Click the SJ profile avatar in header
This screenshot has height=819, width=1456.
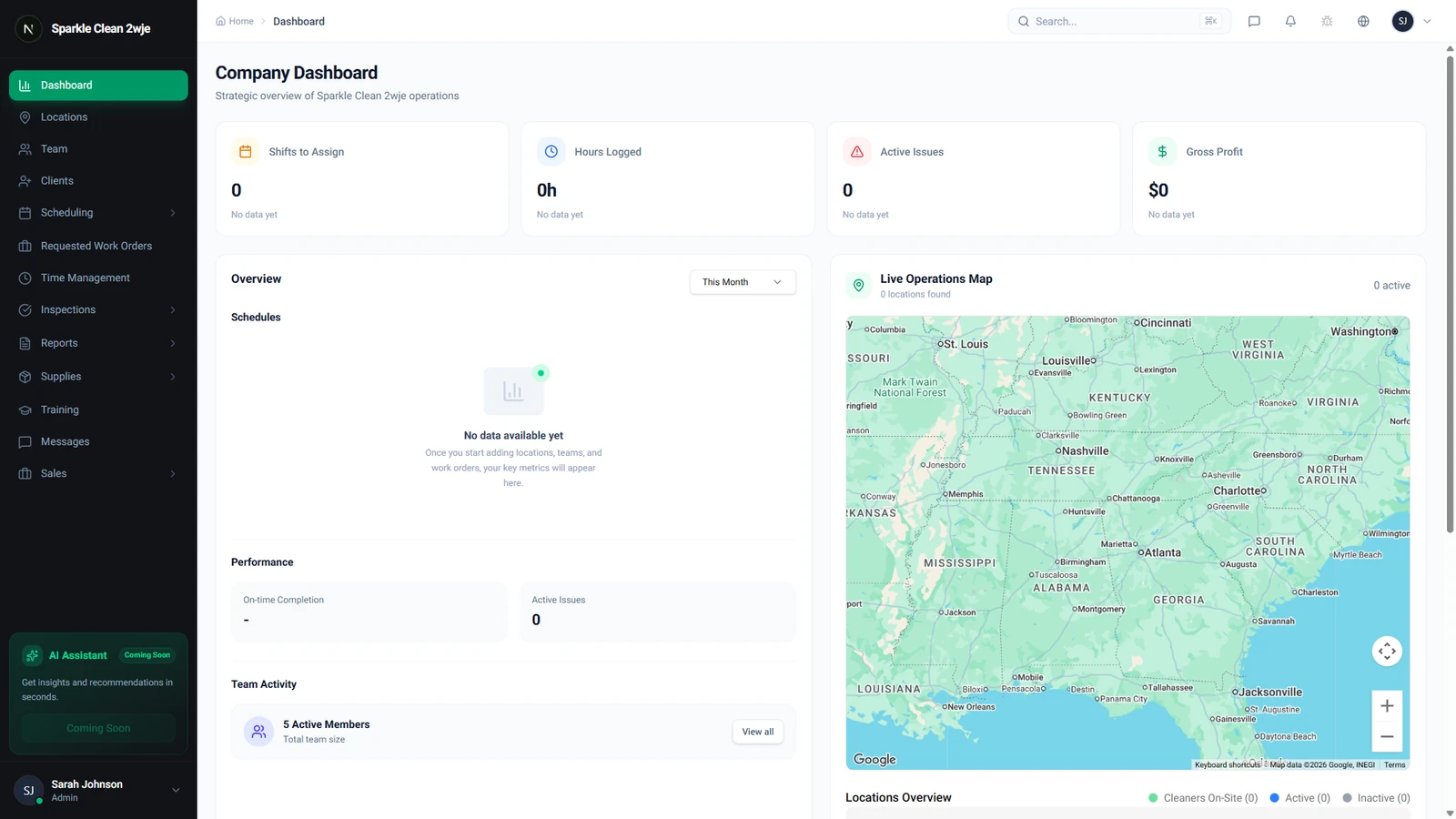point(1402,21)
